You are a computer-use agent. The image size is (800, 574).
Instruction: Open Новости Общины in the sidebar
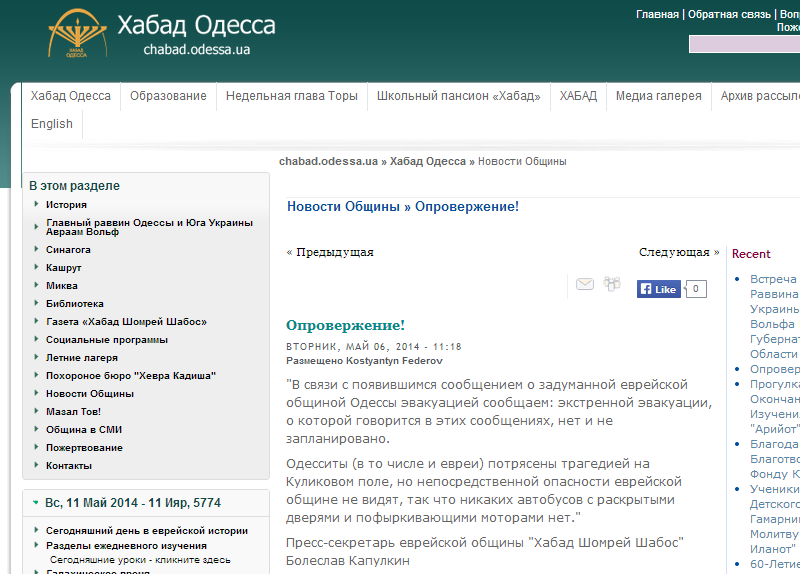(x=90, y=394)
